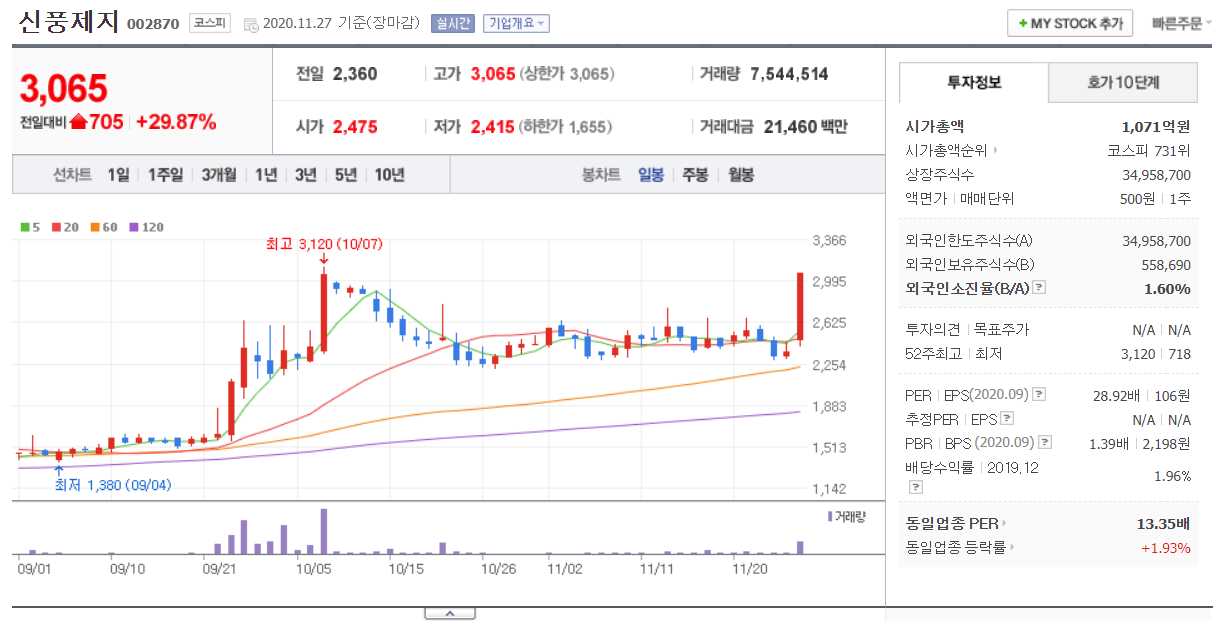The width and height of the screenshot is (1227, 621).
Task: Click help icon next to 외국인소진율(B/A)
Action: (1039, 288)
